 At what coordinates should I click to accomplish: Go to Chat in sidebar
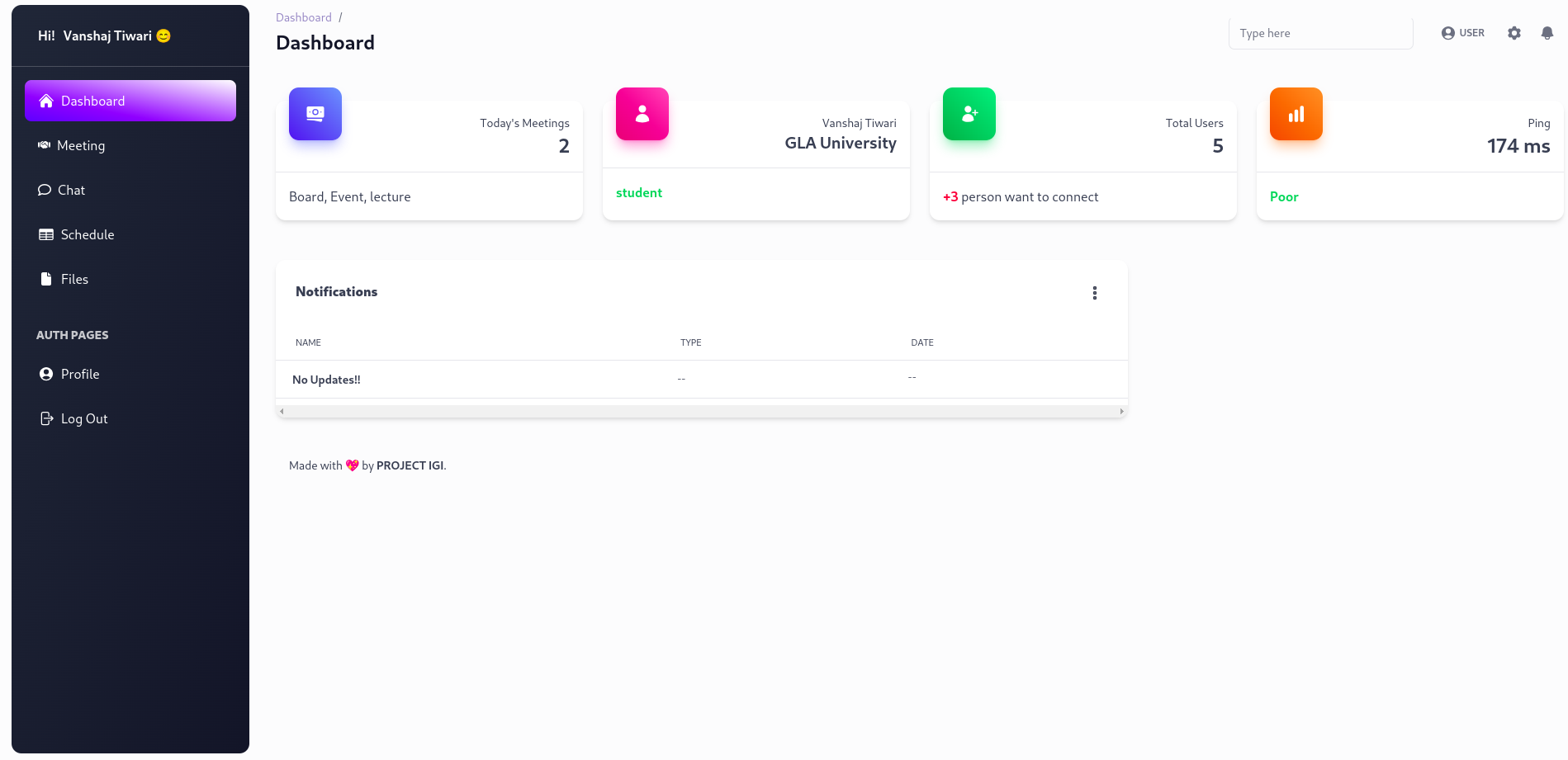[71, 190]
